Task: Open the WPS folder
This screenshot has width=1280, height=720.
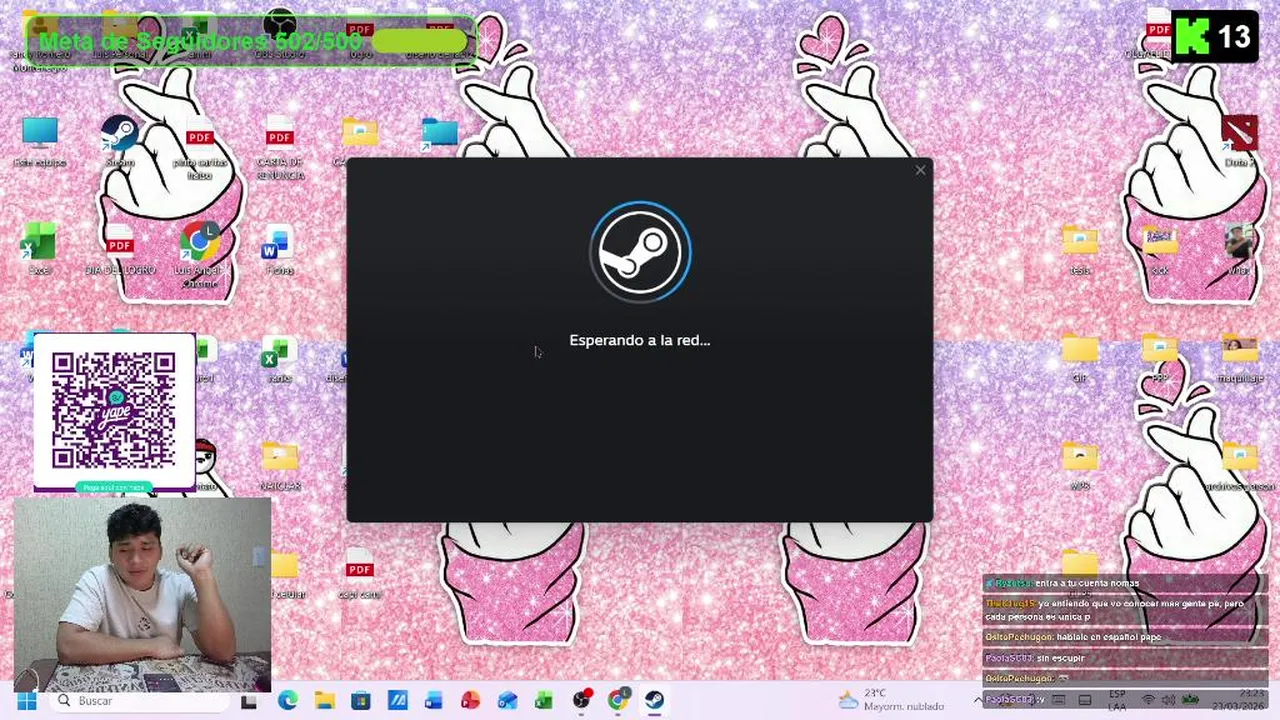Action: tap(1080, 466)
